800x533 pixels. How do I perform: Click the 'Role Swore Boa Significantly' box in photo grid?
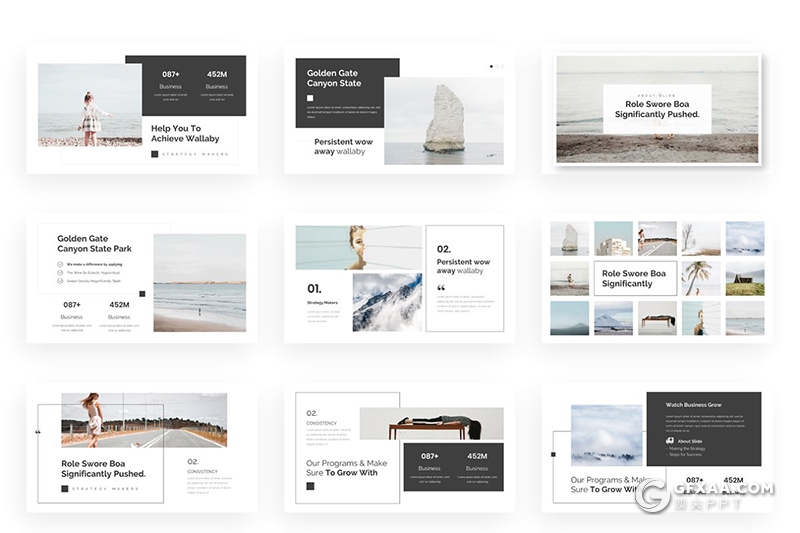[x=633, y=278]
